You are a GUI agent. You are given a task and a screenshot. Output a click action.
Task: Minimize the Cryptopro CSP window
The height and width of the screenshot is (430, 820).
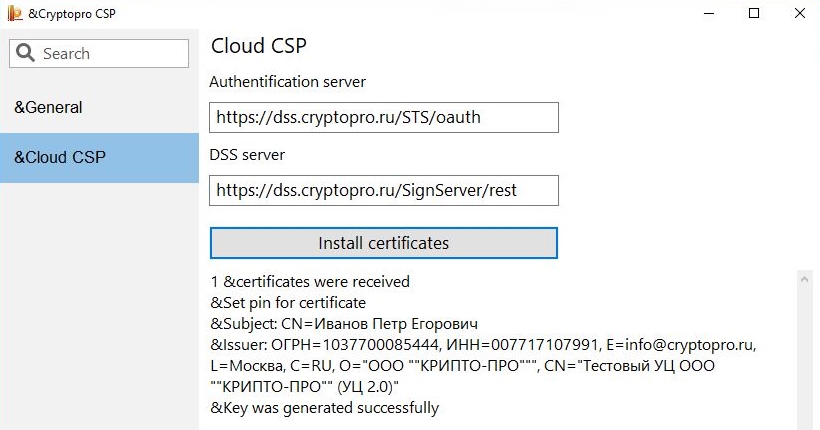[x=709, y=14]
